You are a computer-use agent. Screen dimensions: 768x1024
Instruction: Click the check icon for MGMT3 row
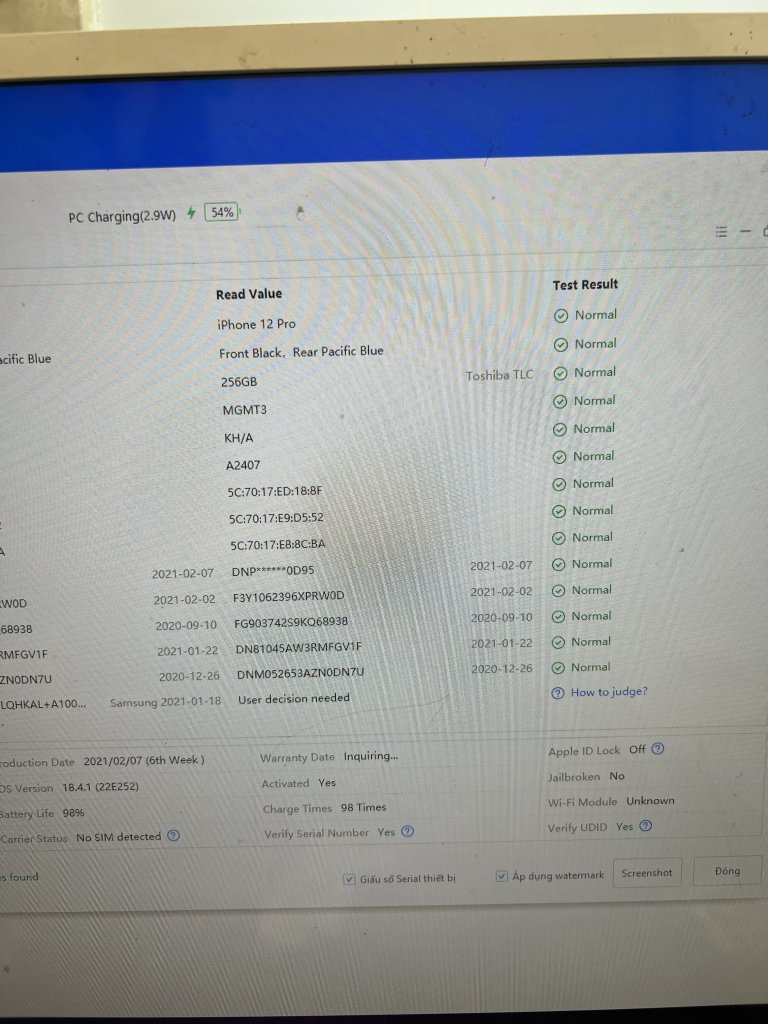tap(560, 402)
